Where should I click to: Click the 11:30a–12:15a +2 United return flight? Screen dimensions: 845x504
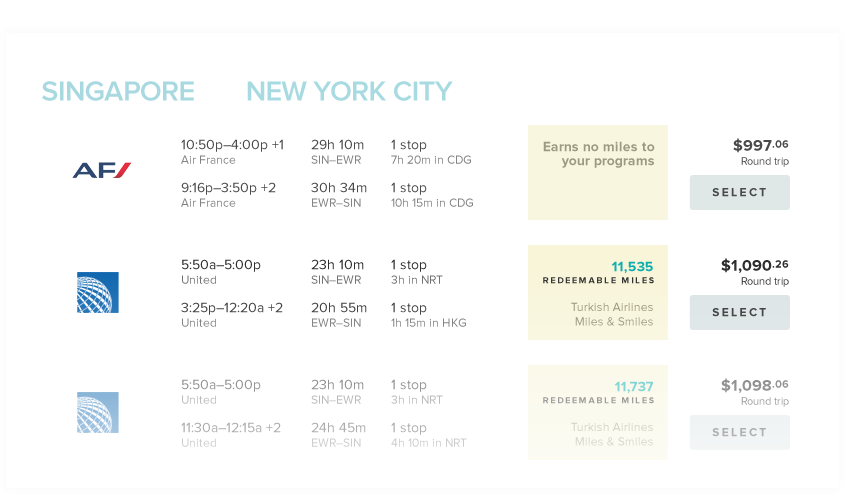231,428
